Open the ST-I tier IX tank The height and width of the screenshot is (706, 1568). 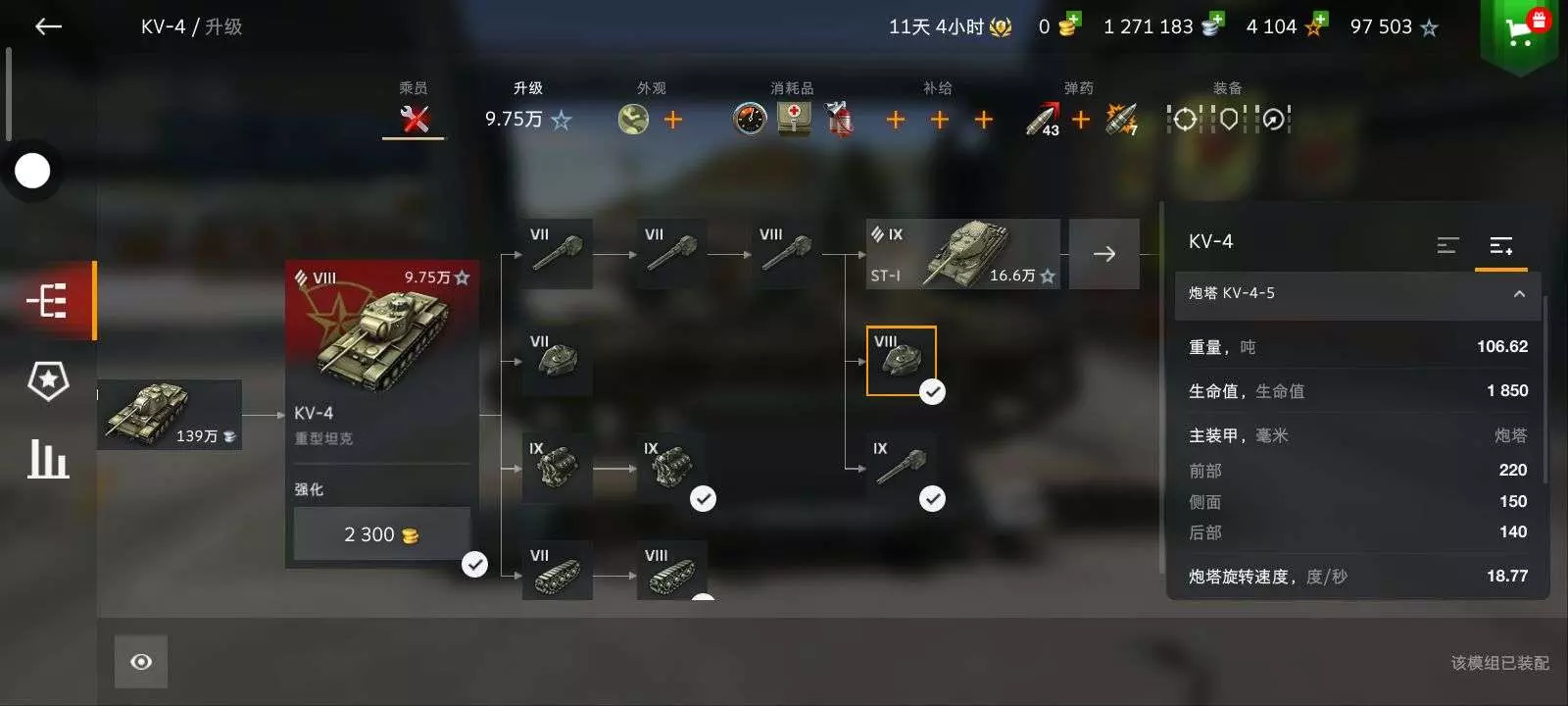pyautogui.click(x=963, y=254)
